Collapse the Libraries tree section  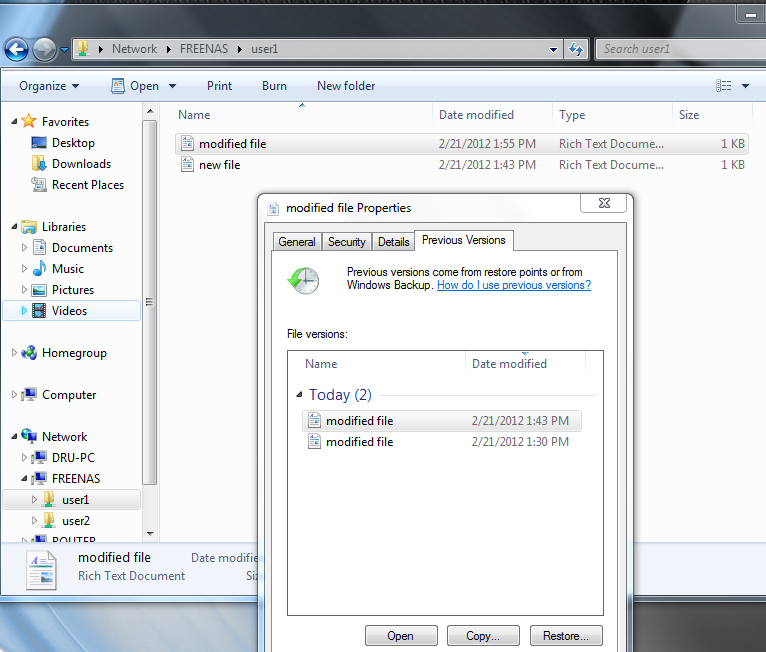(x=14, y=227)
